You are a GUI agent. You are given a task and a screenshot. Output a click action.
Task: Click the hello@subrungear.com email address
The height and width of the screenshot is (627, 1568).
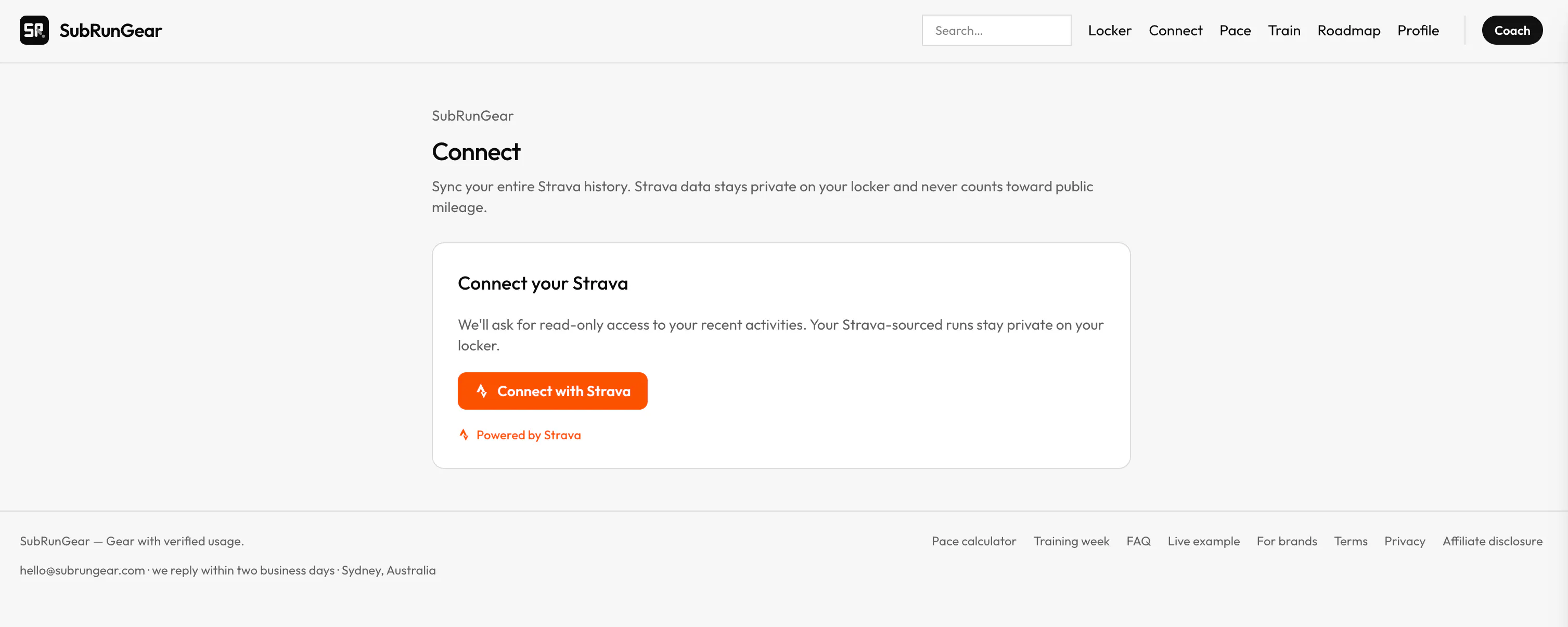(82, 570)
